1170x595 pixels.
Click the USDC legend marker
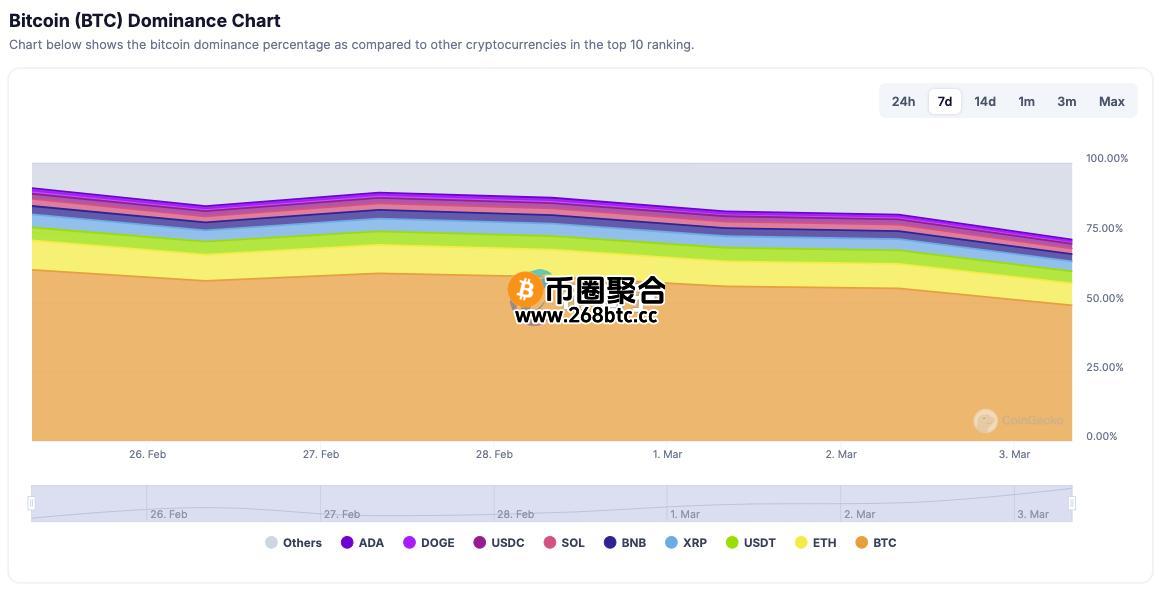point(480,543)
